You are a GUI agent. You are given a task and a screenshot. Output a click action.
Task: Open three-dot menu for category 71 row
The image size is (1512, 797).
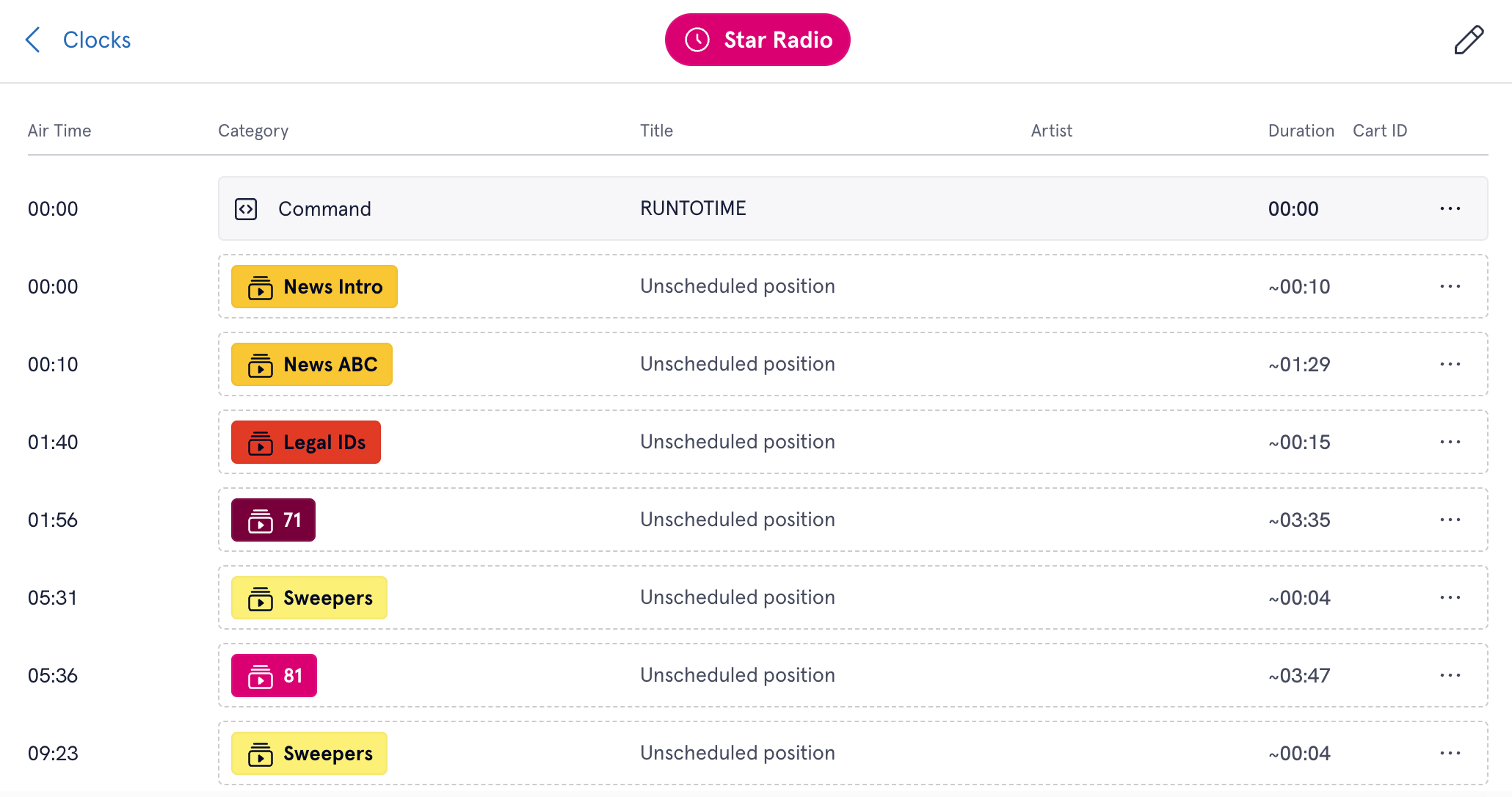(1450, 520)
